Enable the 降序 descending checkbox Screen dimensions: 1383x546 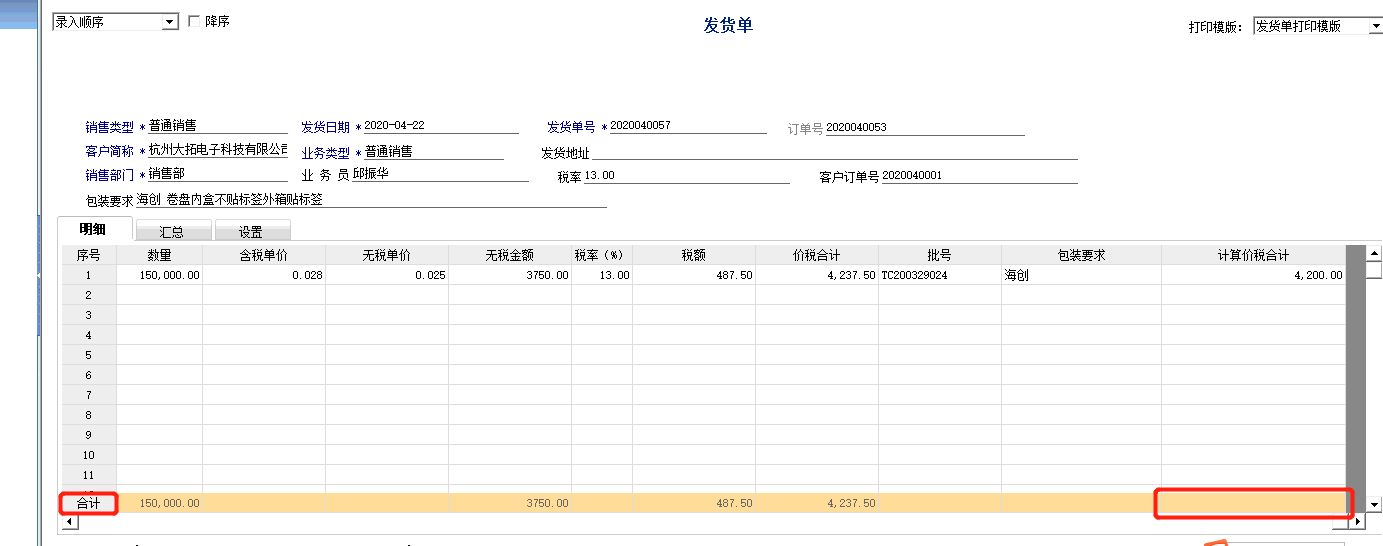click(x=194, y=21)
